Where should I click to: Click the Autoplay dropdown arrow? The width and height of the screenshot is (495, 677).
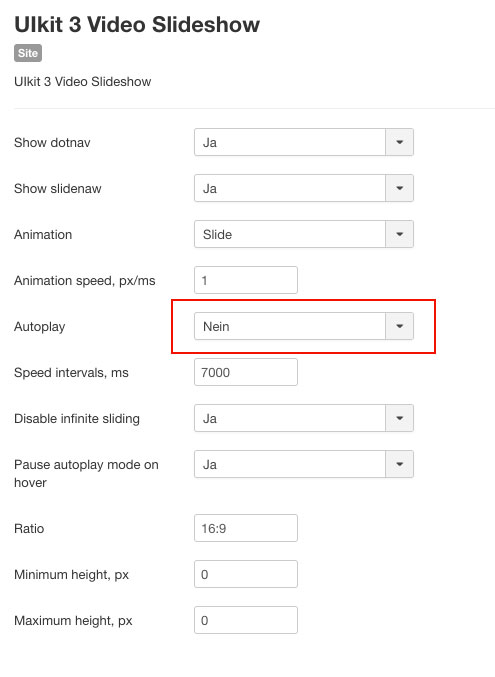pos(400,326)
